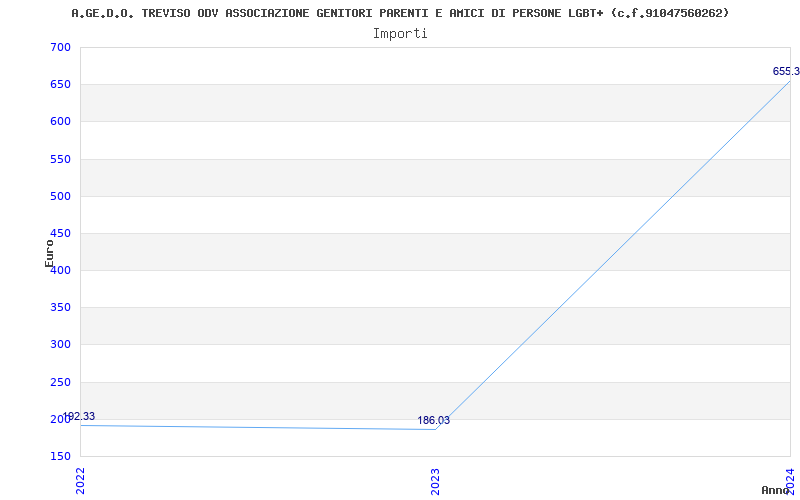This screenshot has width=800, height=500.
Task: Select the Importi subtitle text
Action: tap(400, 34)
